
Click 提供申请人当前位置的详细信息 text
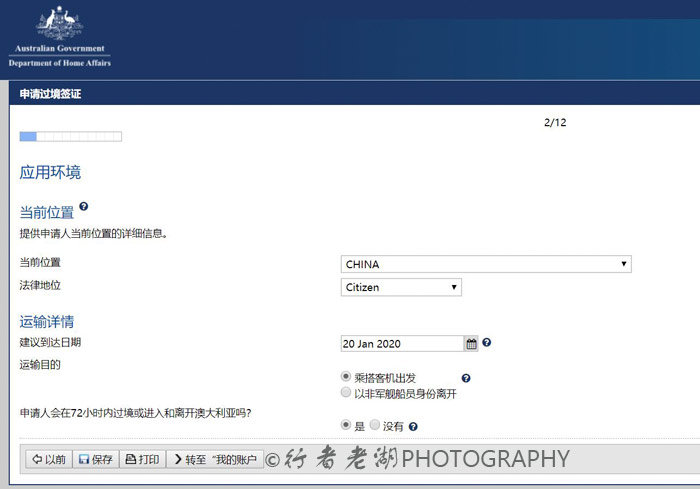point(93,234)
